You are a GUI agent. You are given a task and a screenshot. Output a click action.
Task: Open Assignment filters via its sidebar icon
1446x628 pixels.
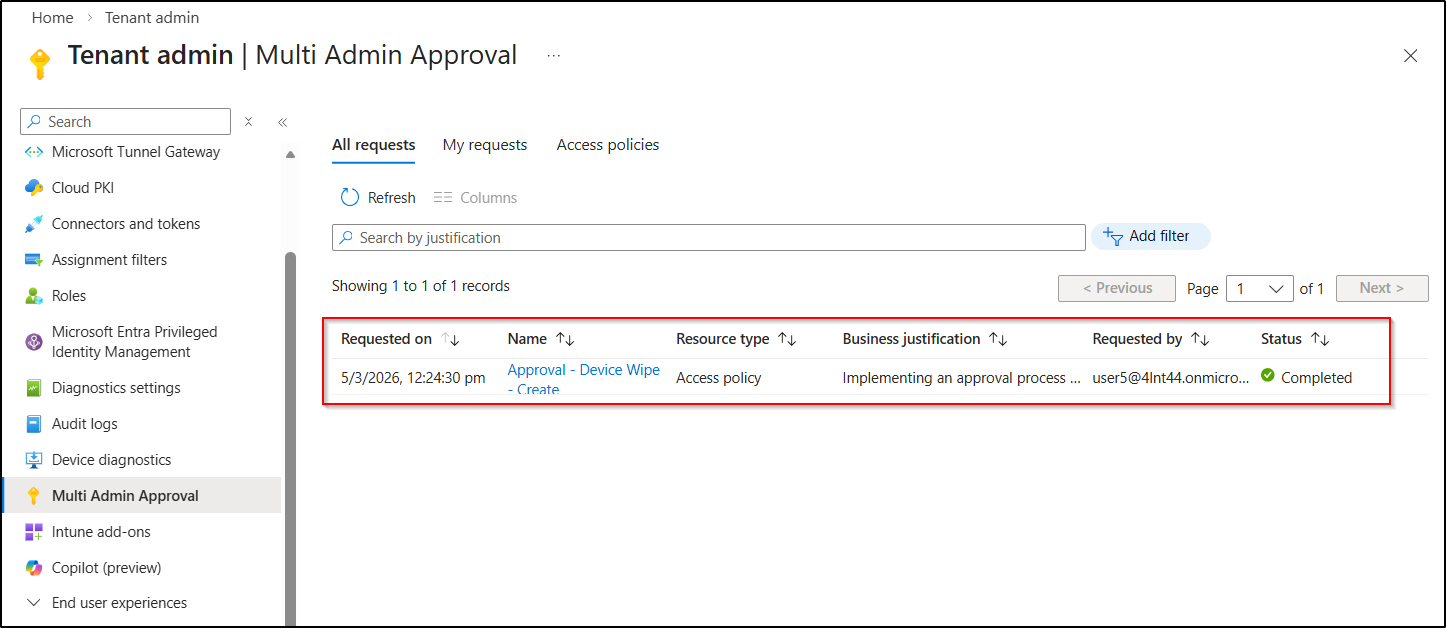pyautogui.click(x=33, y=259)
